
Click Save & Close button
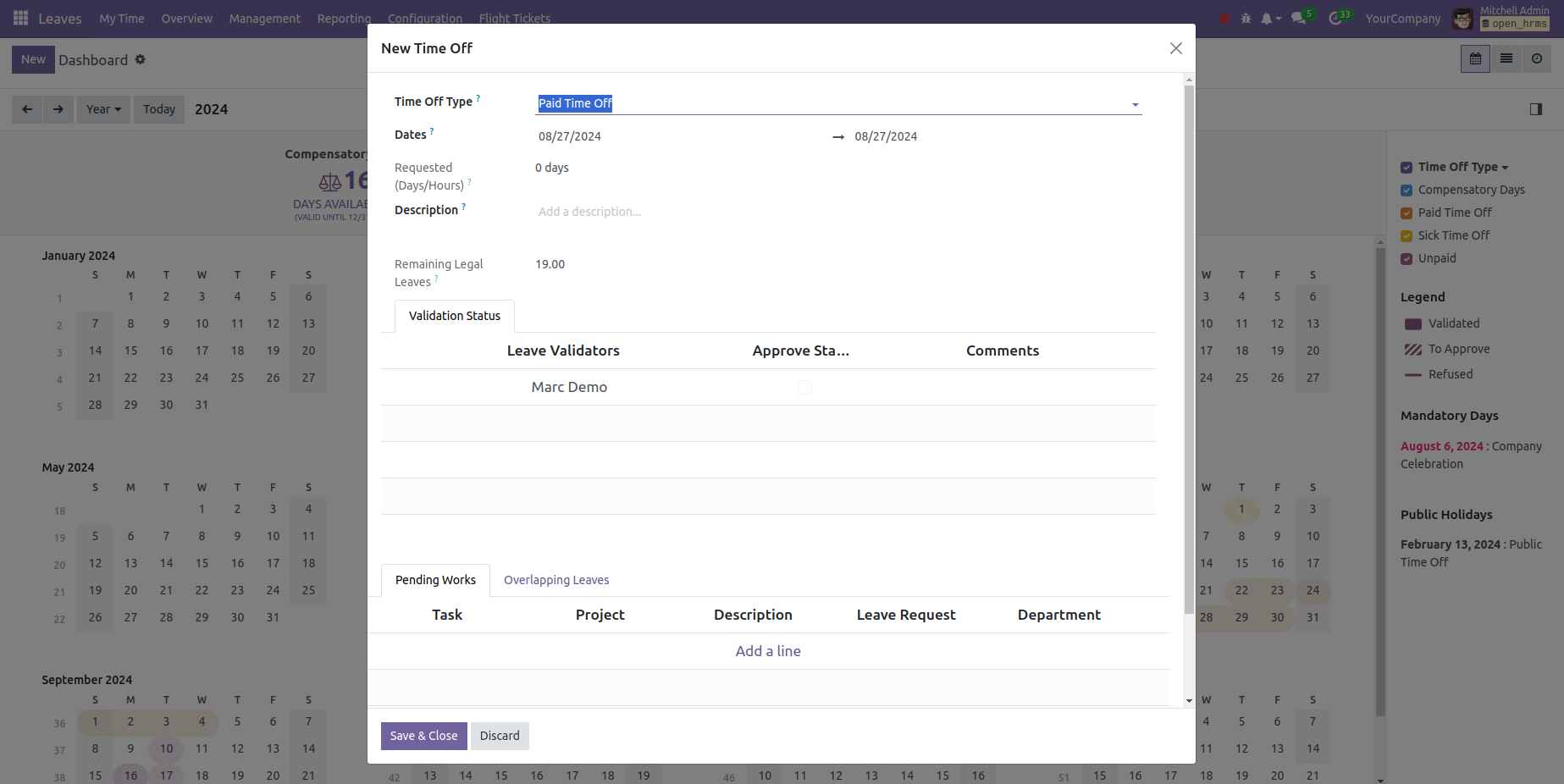[423, 736]
